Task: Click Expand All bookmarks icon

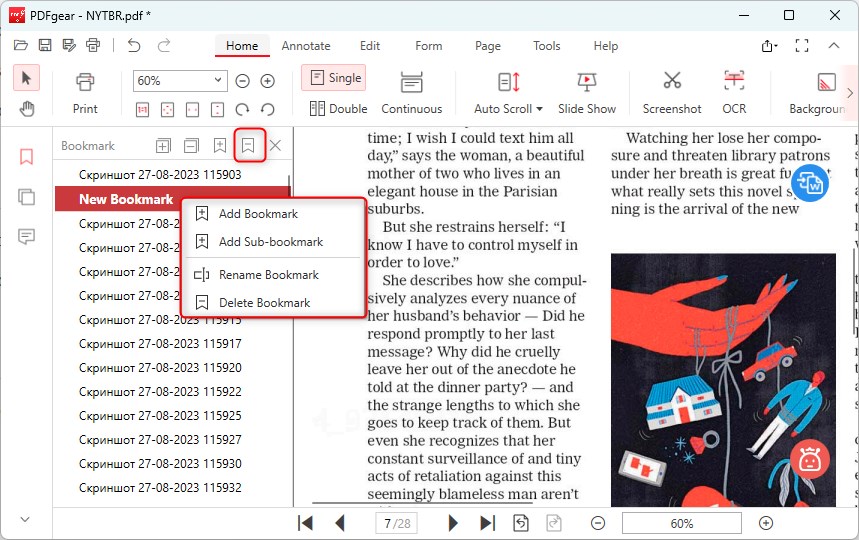Action: pyautogui.click(x=163, y=146)
